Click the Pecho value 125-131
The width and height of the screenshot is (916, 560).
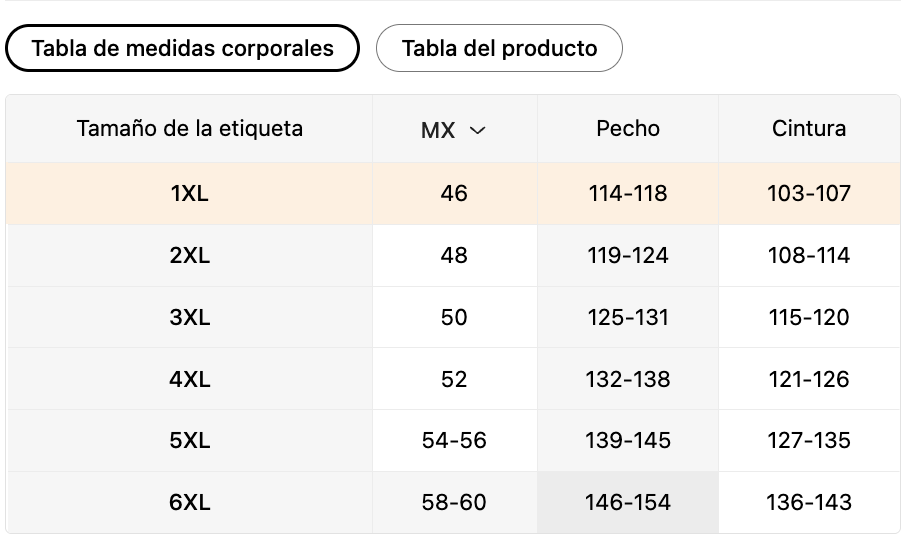(x=628, y=317)
